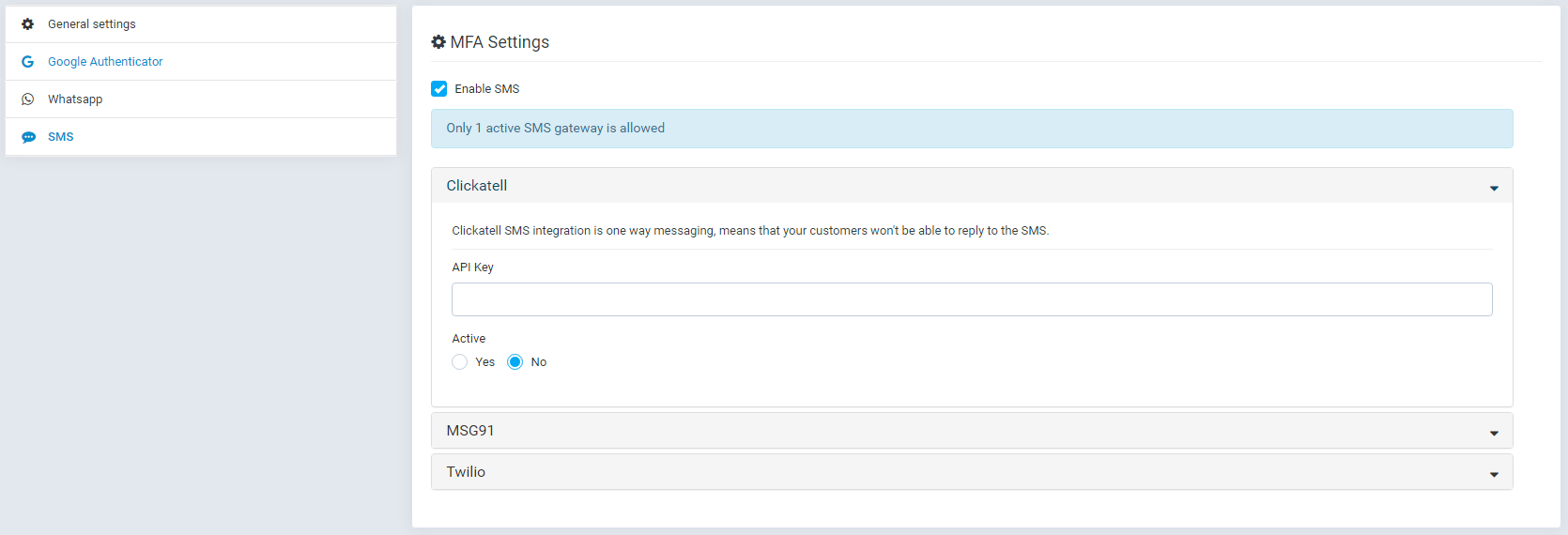The image size is (1568, 535).
Task: Click the SMS chat bubble icon
Action: coord(28,137)
